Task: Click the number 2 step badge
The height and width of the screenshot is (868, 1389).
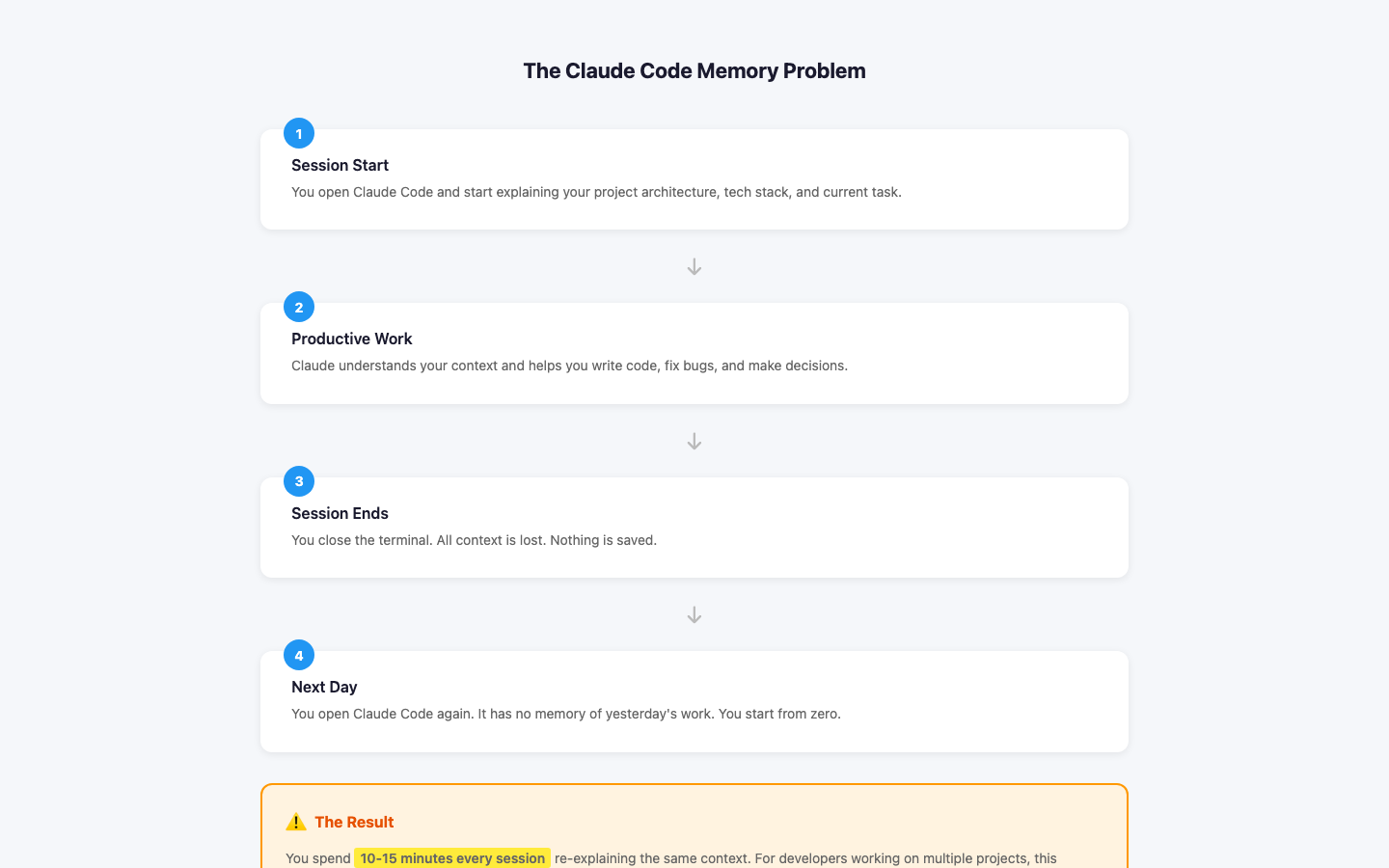Action: tap(299, 307)
